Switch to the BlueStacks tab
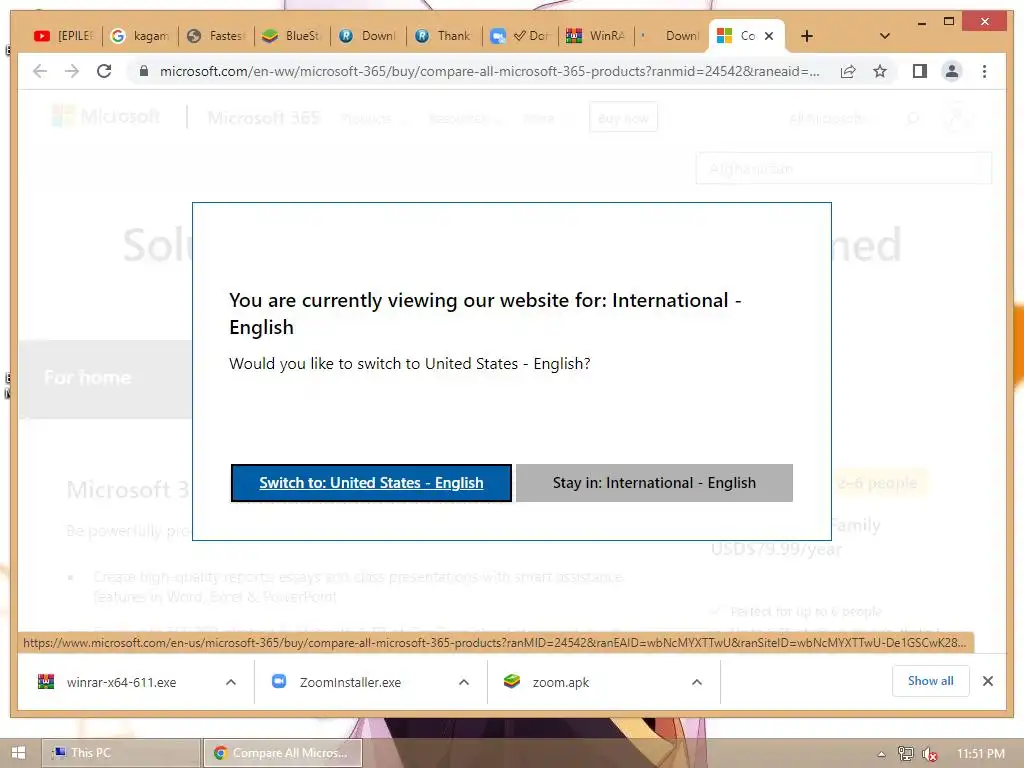The image size is (1024, 768). 291,36
